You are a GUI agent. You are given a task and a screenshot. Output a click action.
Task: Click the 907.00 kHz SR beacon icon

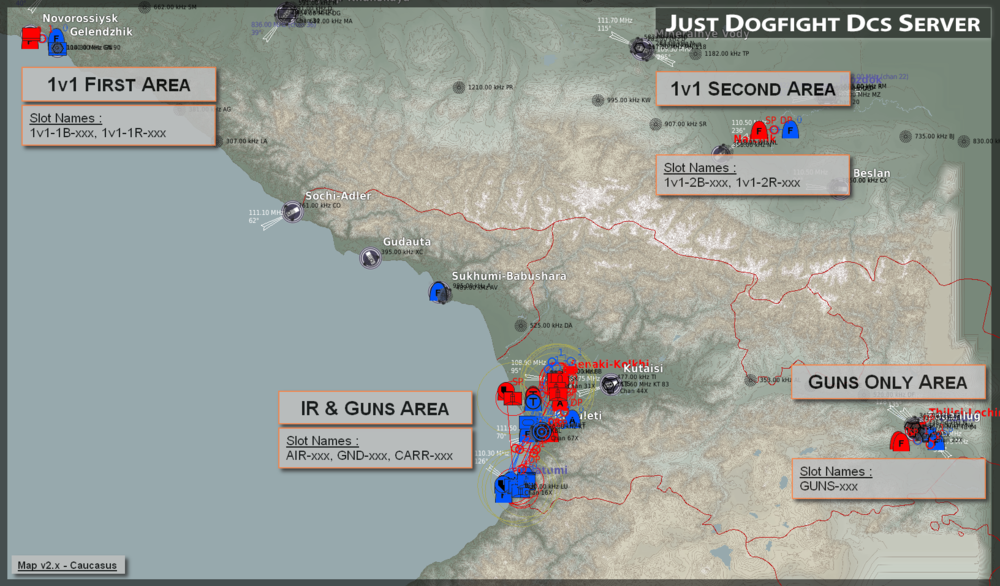(656, 124)
